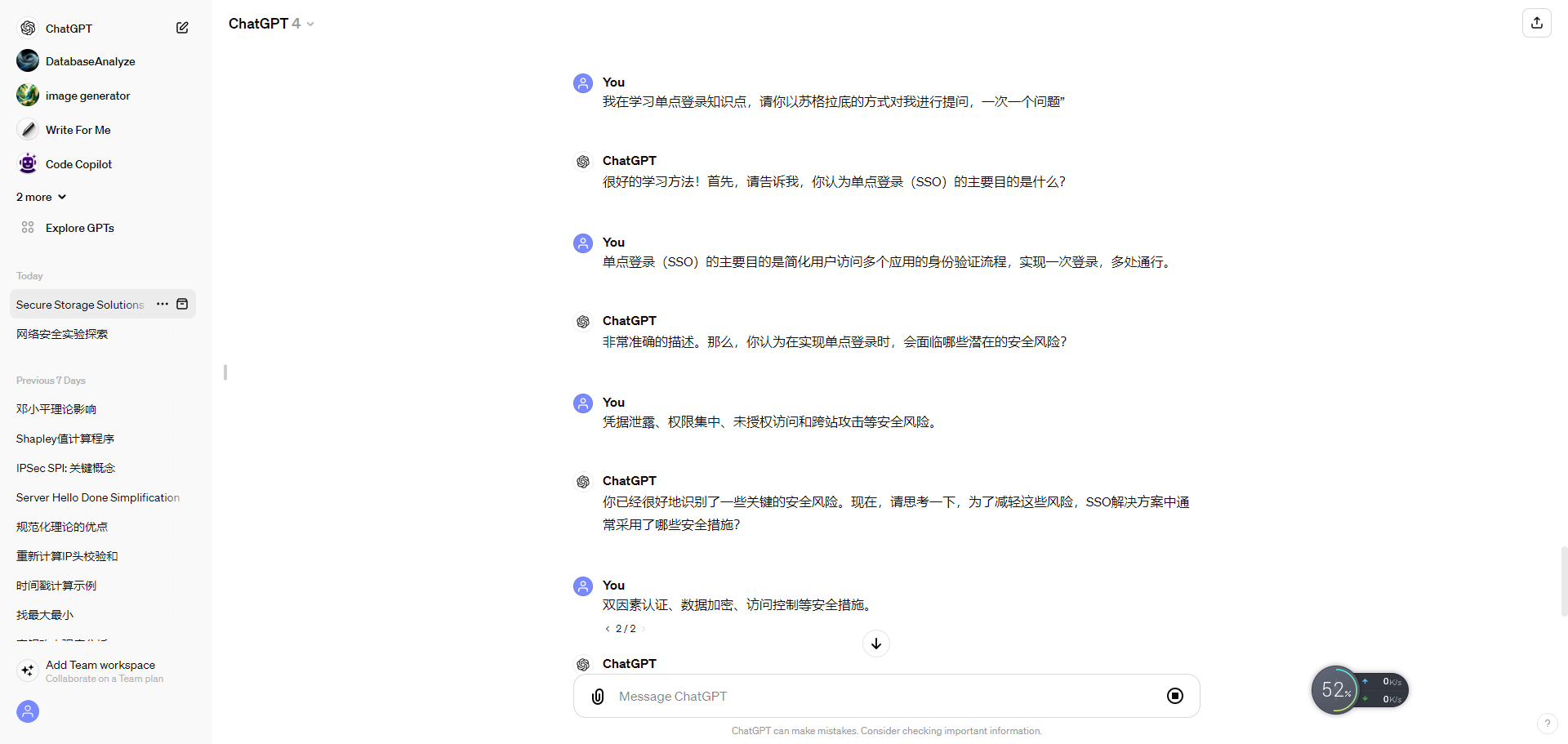1568x744 pixels.
Task: Expand the ChatGPT 4 model dropdown
Action: pos(271,24)
